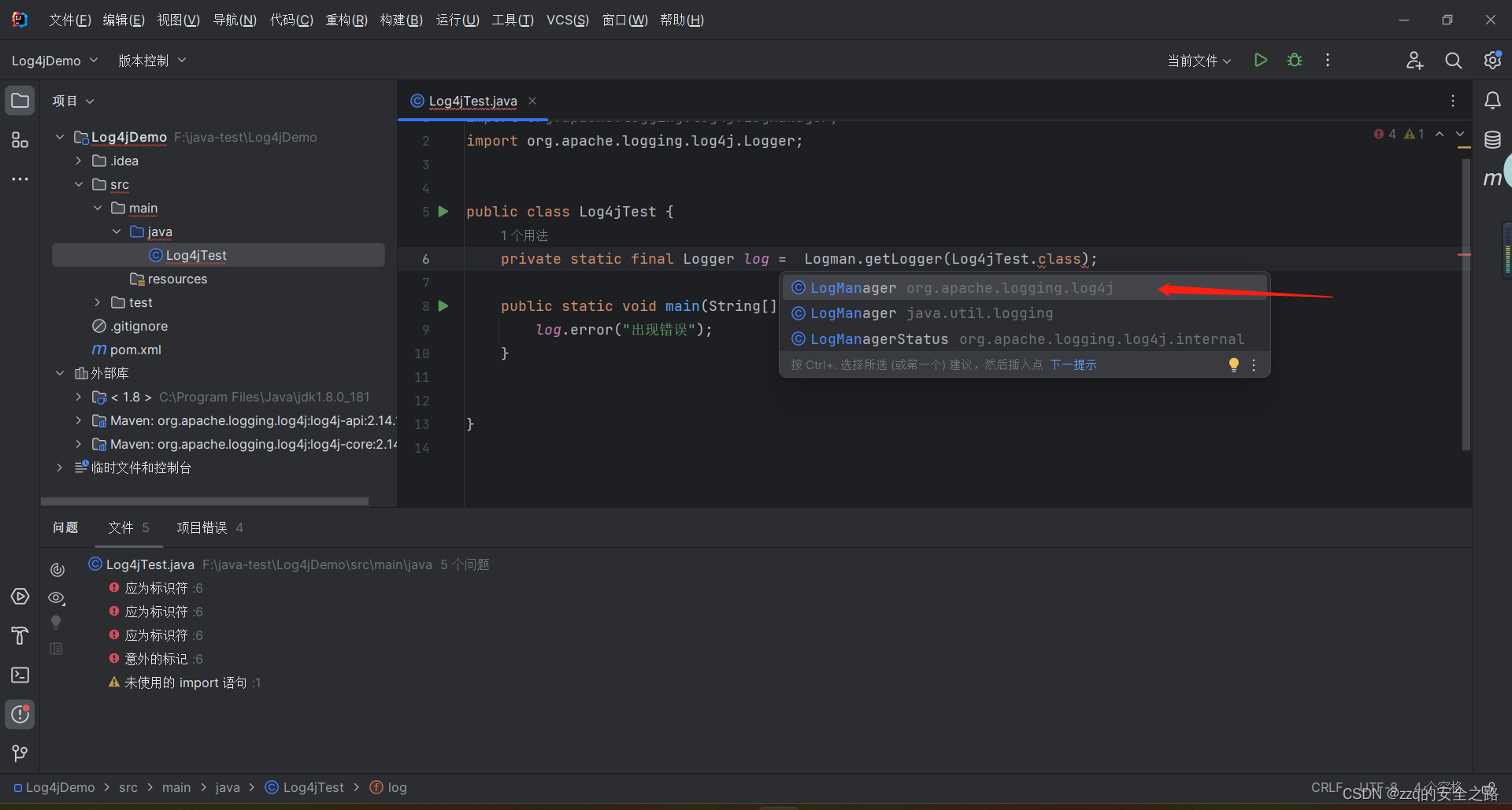The height and width of the screenshot is (810, 1512).
Task: Start debugging with the bug icon
Action: pyautogui.click(x=1295, y=60)
